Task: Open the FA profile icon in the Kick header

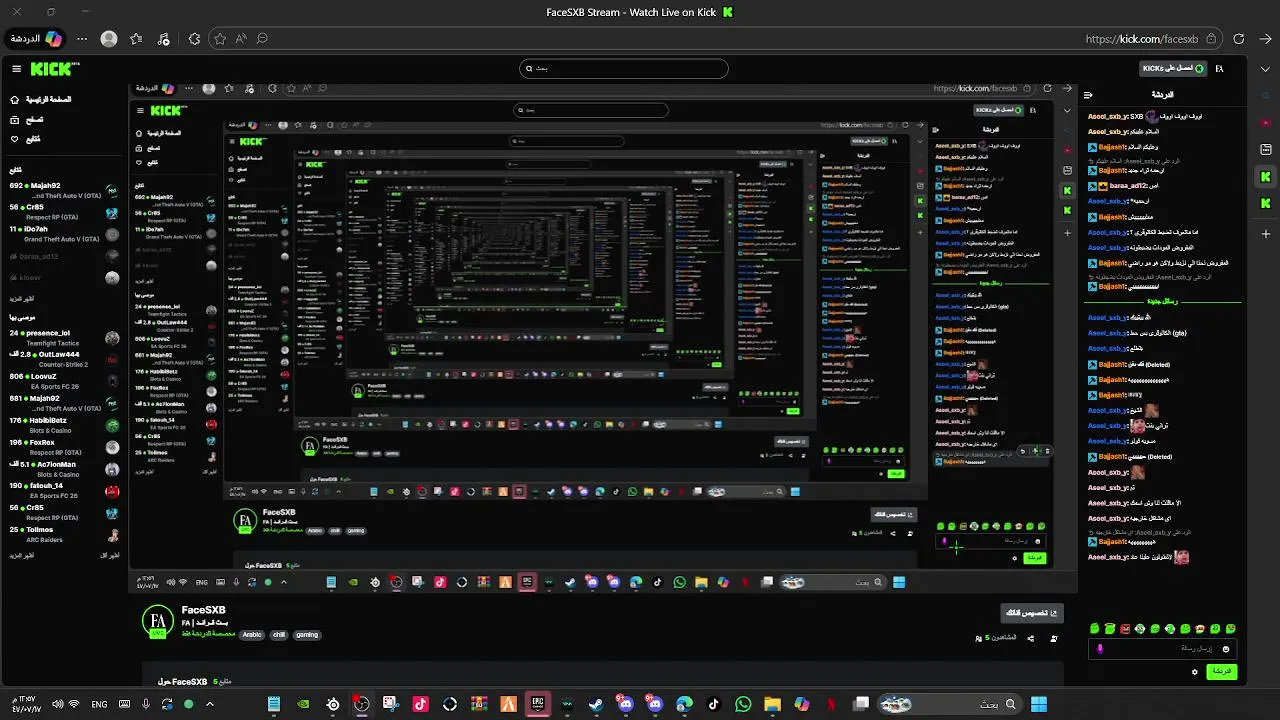Action: point(1219,69)
